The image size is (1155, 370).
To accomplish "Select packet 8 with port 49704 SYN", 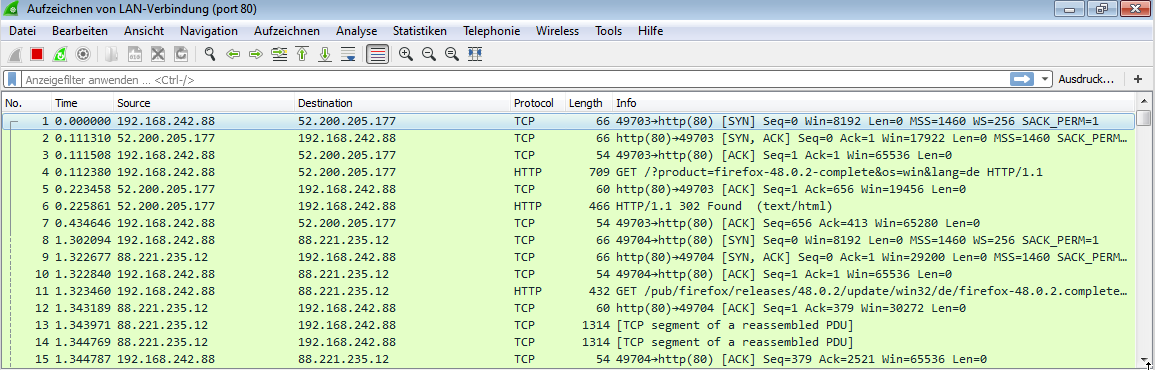I will click(569, 240).
